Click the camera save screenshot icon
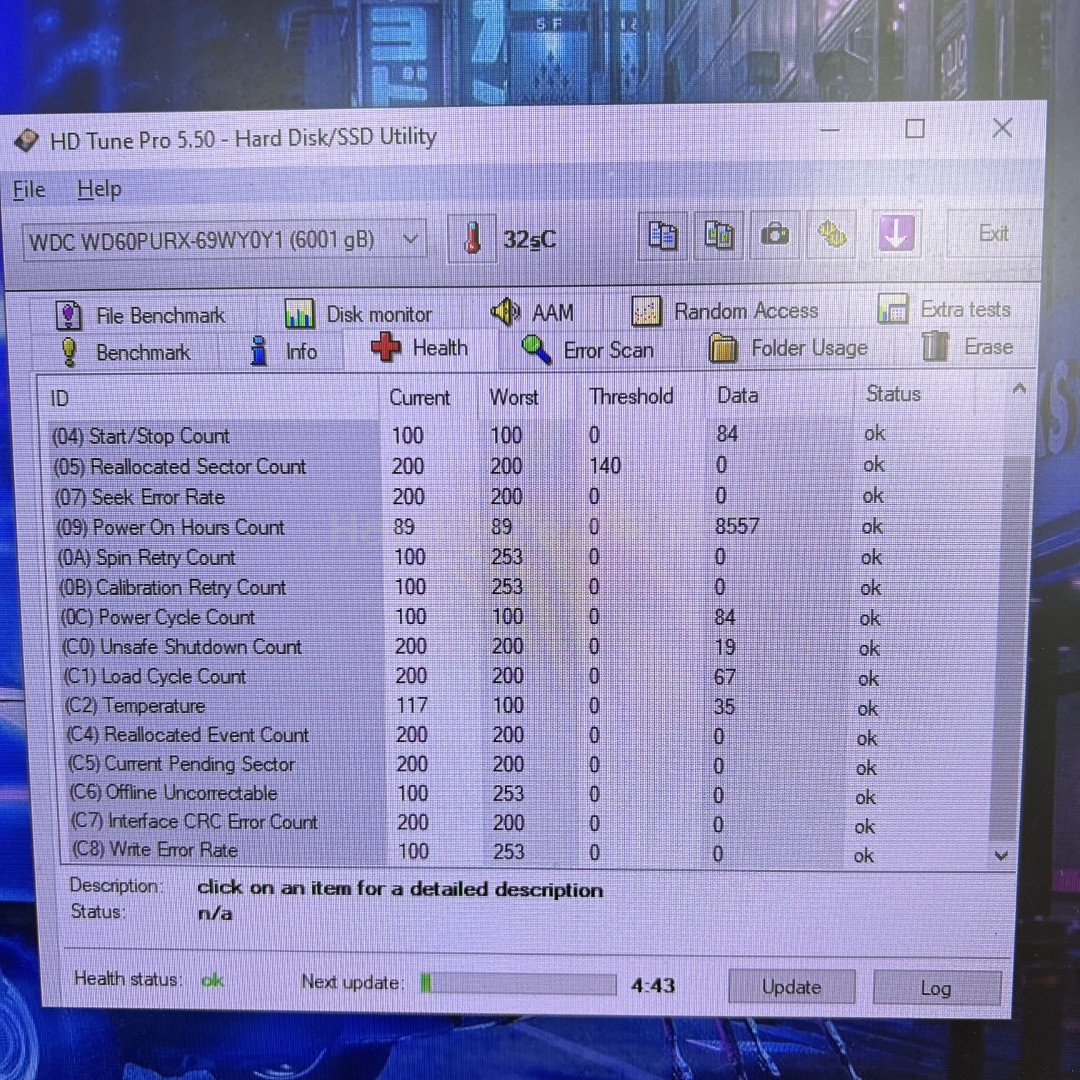The height and width of the screenshot is (1080, 1080). click(x=774, y=235)
